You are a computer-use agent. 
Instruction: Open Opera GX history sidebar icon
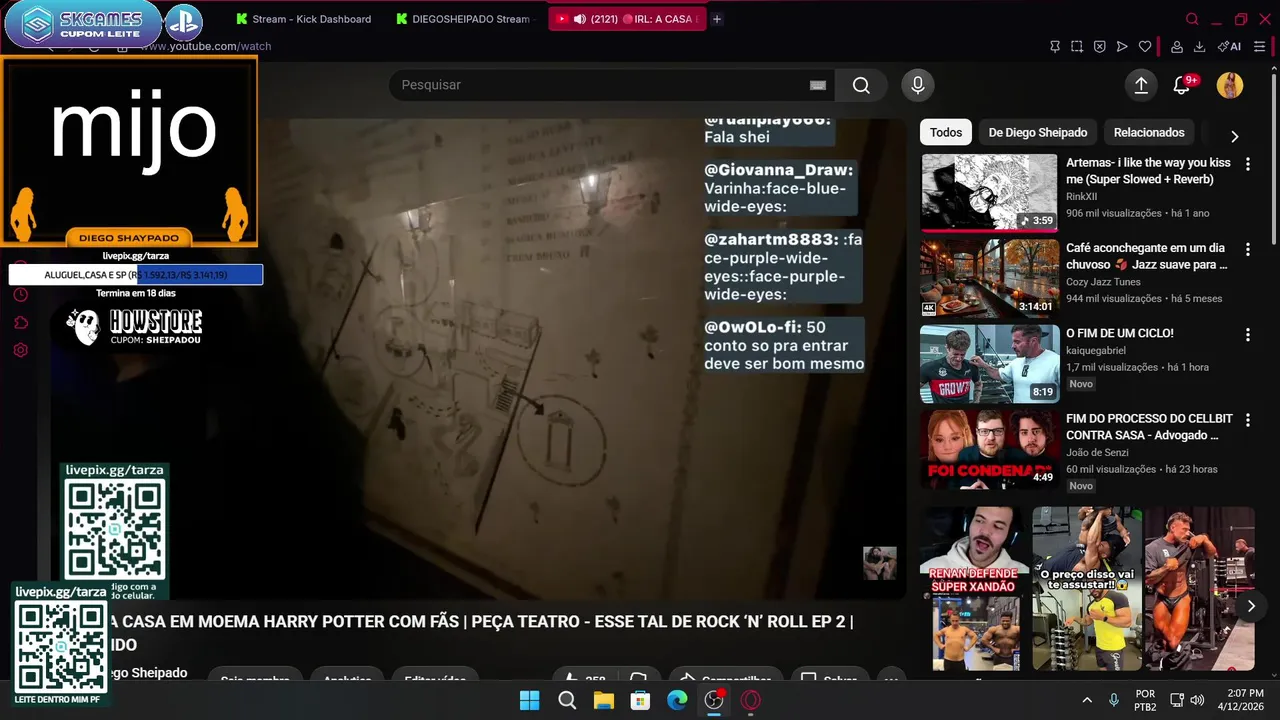click(20, 294)
